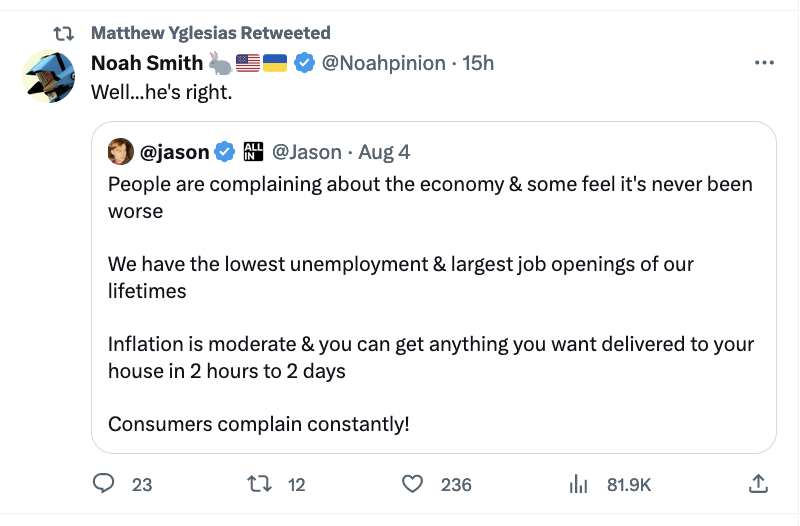The width and height of the screenshot is (800, 526).
Task: Click Noah Smith's blue verified badge
Action: click(x=304, y=63)
